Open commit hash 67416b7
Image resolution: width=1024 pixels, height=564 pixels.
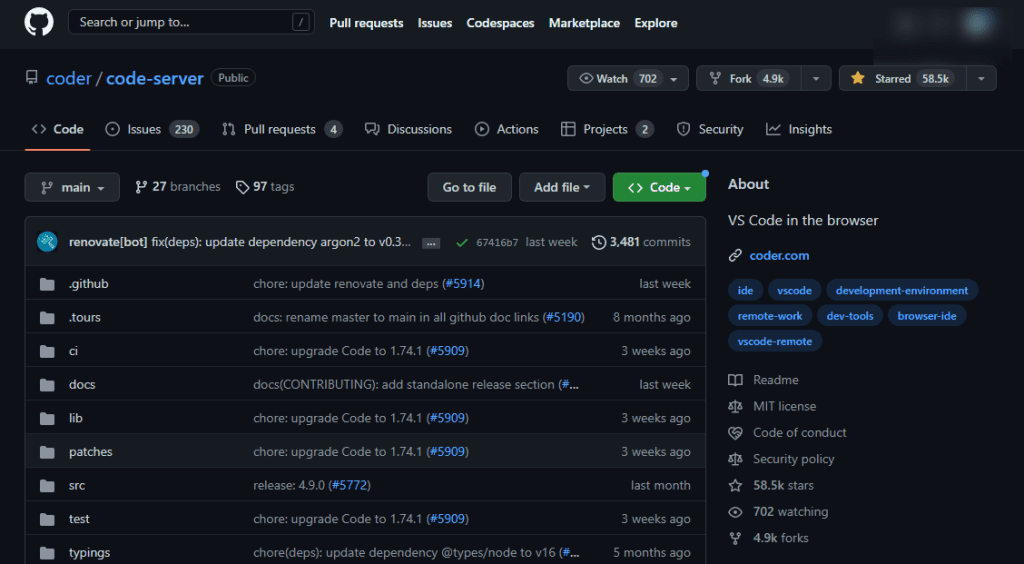point(497,243)
